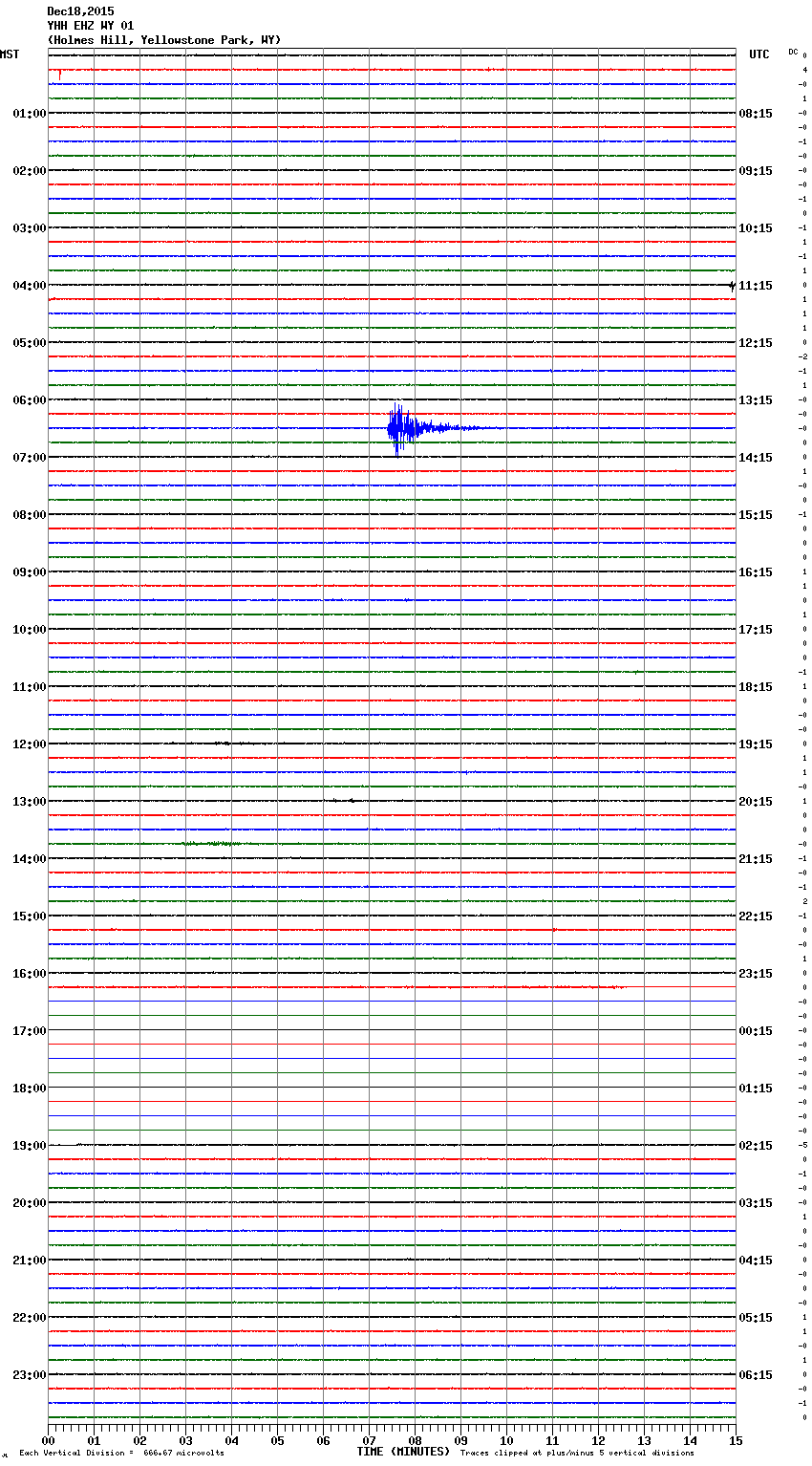Click the 22:00 MST time label
The height and width of the screenshot is (1466, 812).
(x=29, y=1318)
